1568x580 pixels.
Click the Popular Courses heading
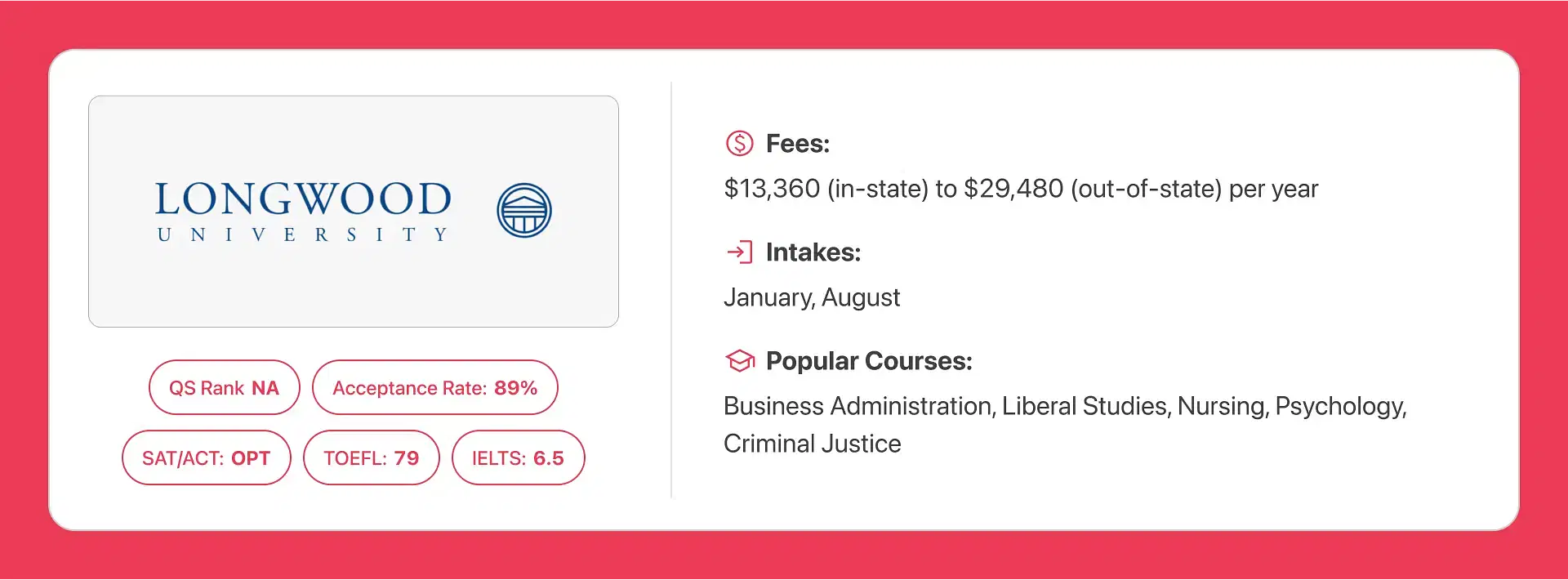click(x=869, y=361)
